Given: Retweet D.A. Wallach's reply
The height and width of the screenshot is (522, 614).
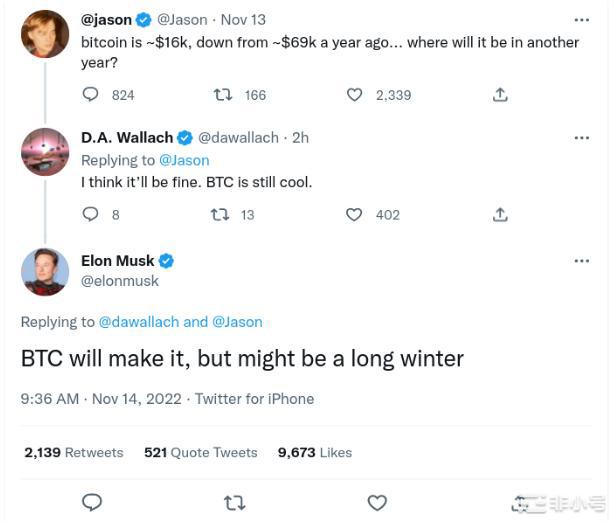Looking at the screenshot, I should point(220,214).
